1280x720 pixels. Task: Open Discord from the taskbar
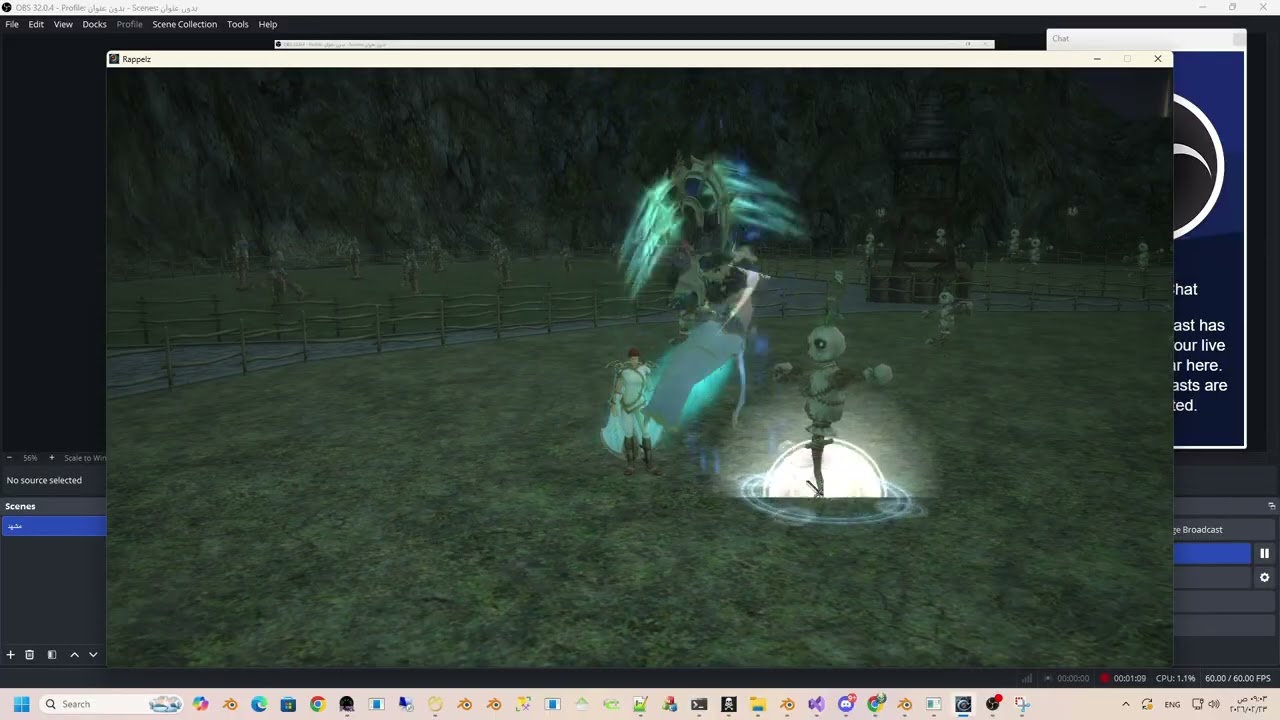(846, 704)
